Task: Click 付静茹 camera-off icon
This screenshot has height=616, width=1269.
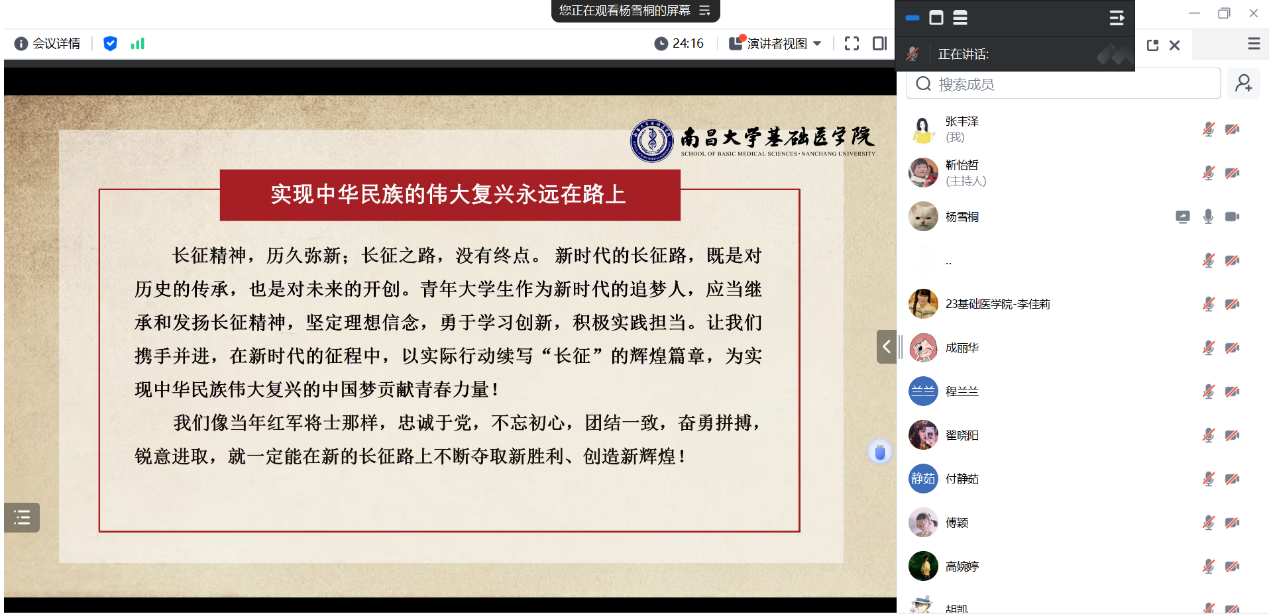Action: click(x=1232, y=479)
